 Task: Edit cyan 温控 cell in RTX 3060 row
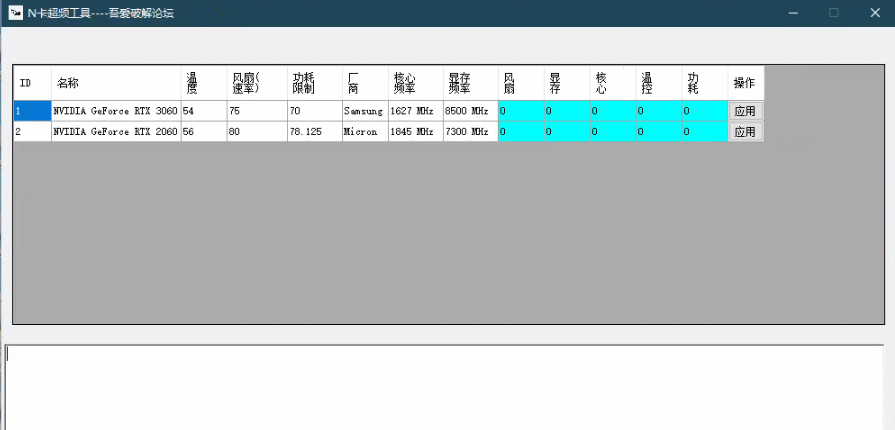pos(659,111)
